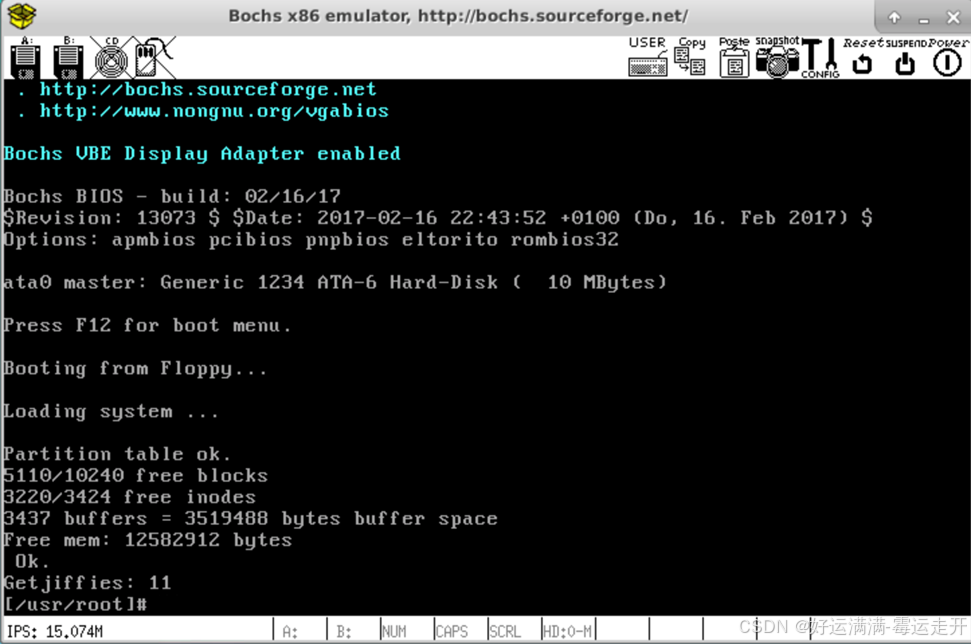This screenshot has width=971, height=644.
Task: Reset the emulated machine
Action: 863,56
